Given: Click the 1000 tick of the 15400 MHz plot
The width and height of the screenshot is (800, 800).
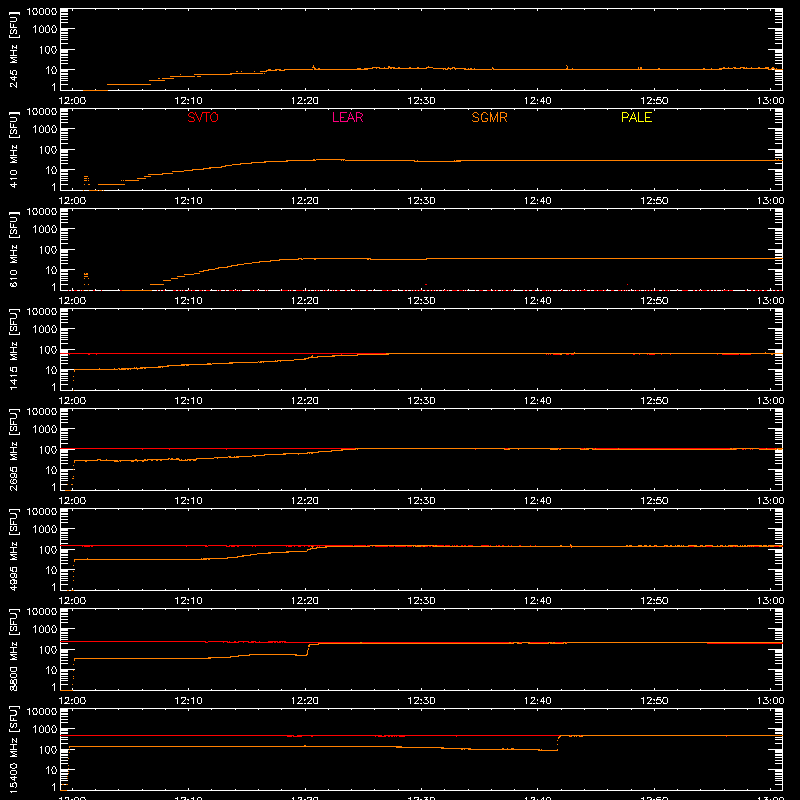Looking at the screenshot, I should (44, 730).
